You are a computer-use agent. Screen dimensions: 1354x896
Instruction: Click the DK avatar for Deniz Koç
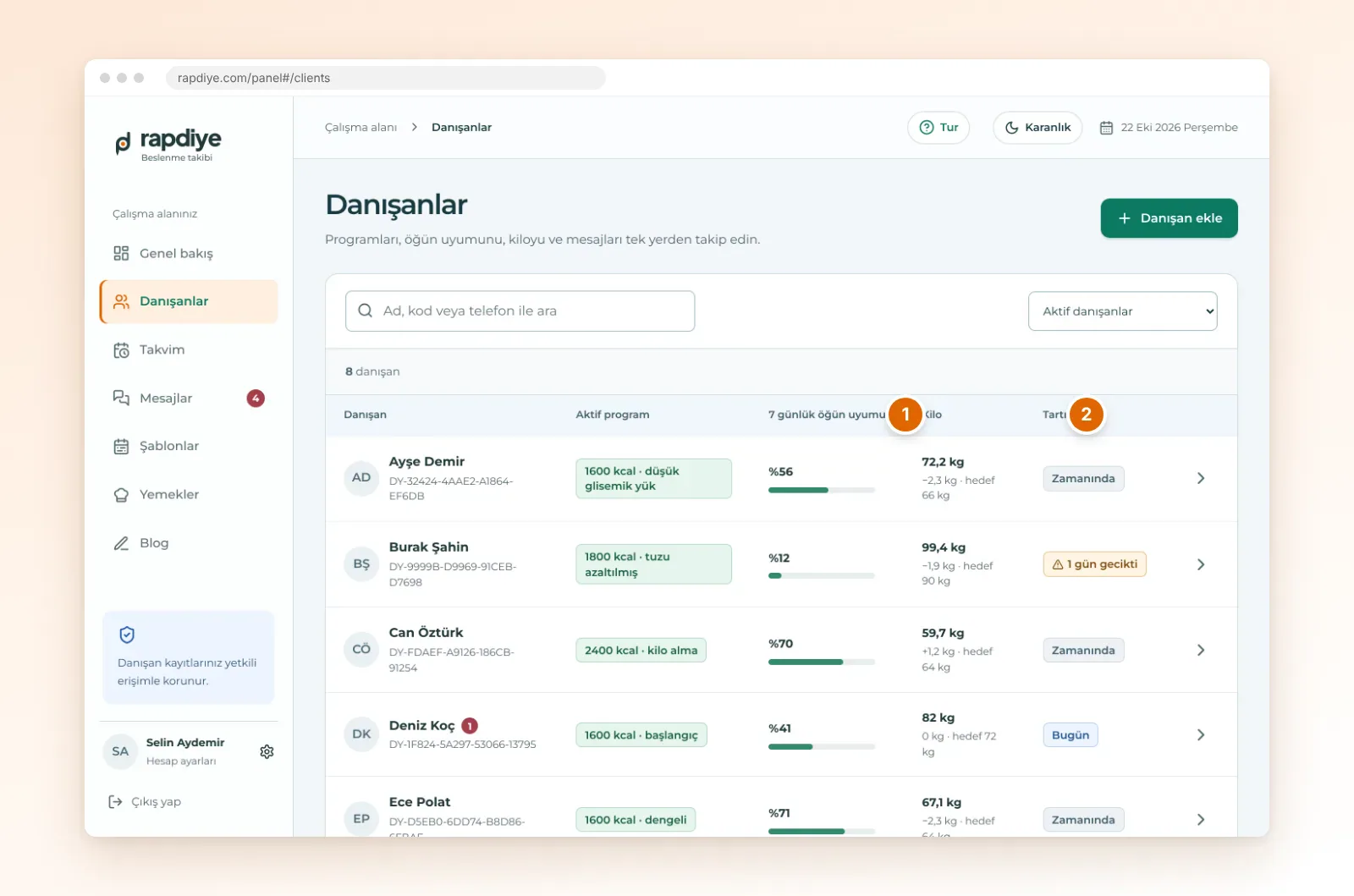pos(361,734)
